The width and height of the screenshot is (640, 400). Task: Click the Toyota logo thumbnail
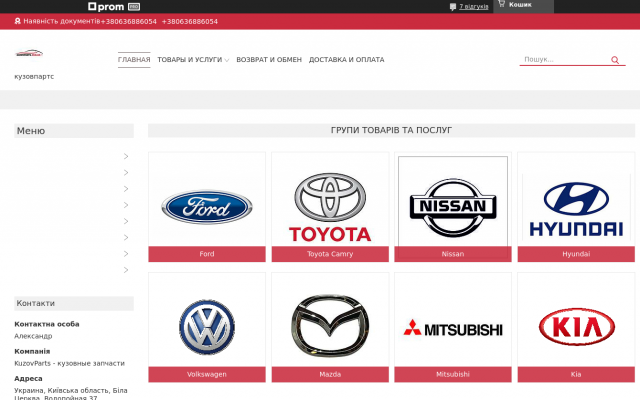pyautogui.click(x=330, y=207)
